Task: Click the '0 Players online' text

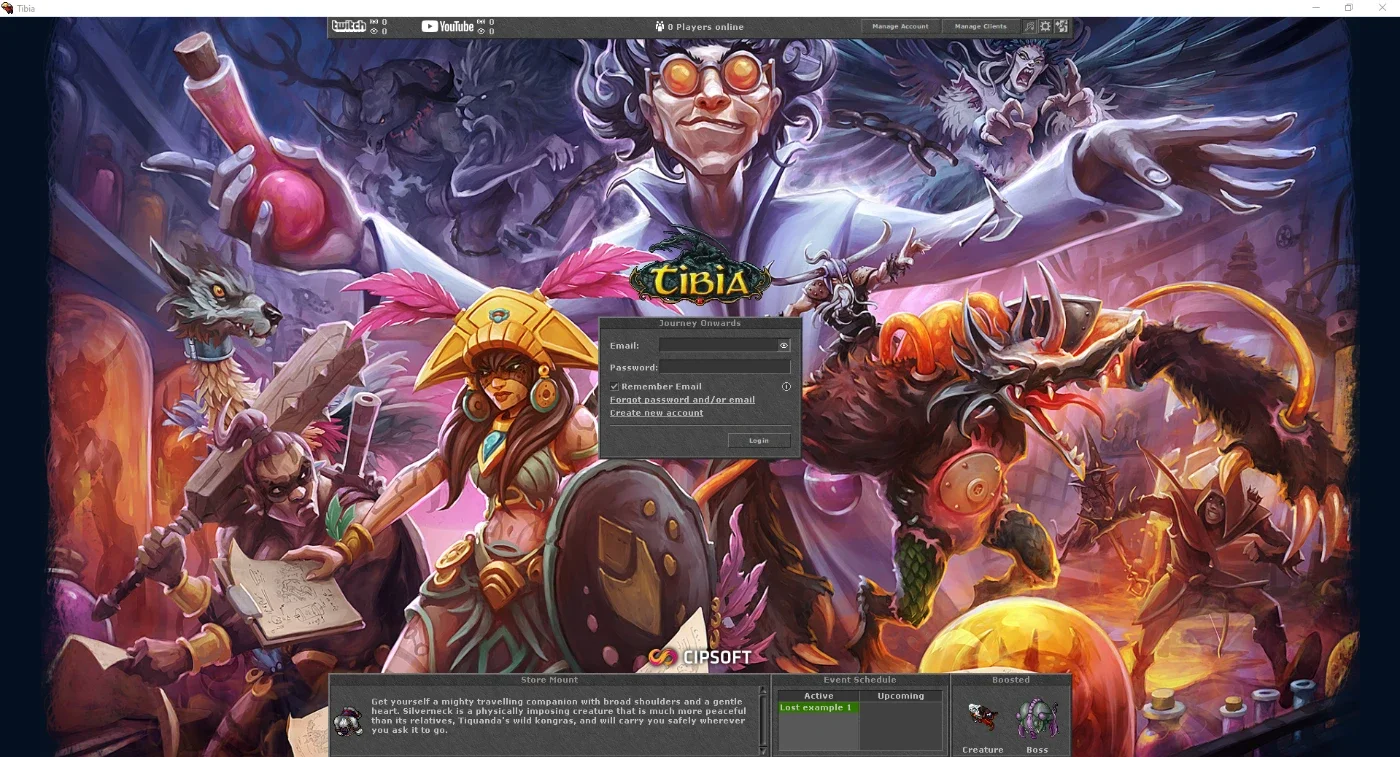Action: coord(706,27)
